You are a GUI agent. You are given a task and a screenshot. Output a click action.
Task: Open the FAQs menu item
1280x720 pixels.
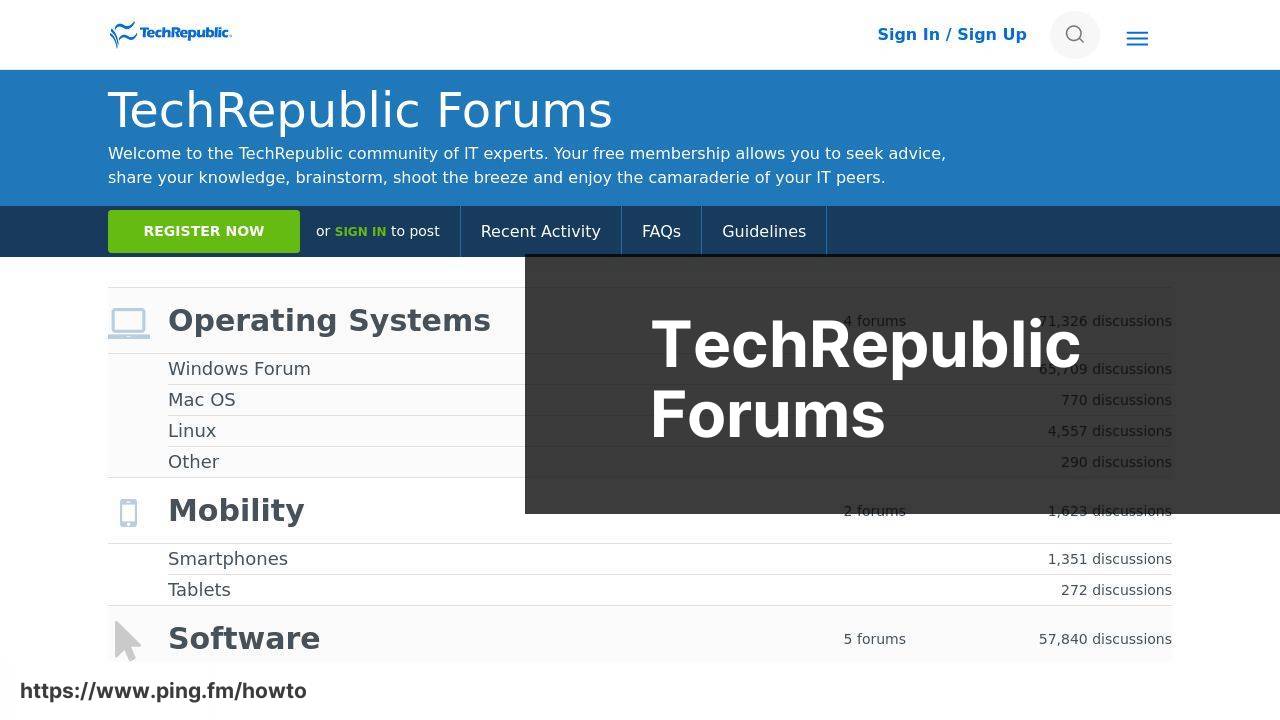pyautogui.click(x=661, y=231)
